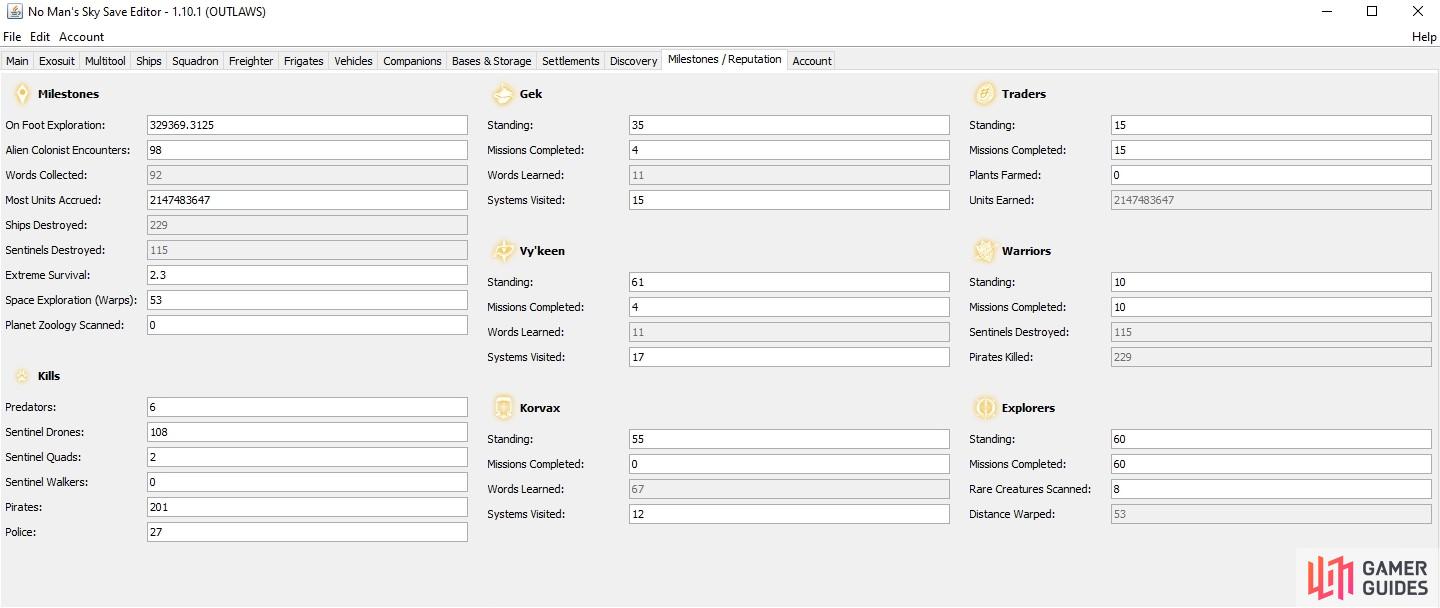Open the Edit menu
The image size is (1440, 608).
pyautogui.click(x=40, y=37)
